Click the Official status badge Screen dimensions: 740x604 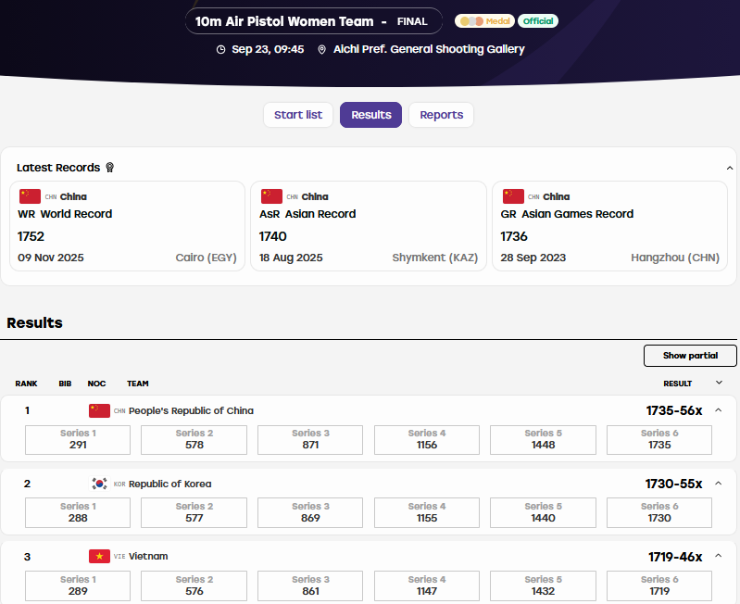pos(538,21)
